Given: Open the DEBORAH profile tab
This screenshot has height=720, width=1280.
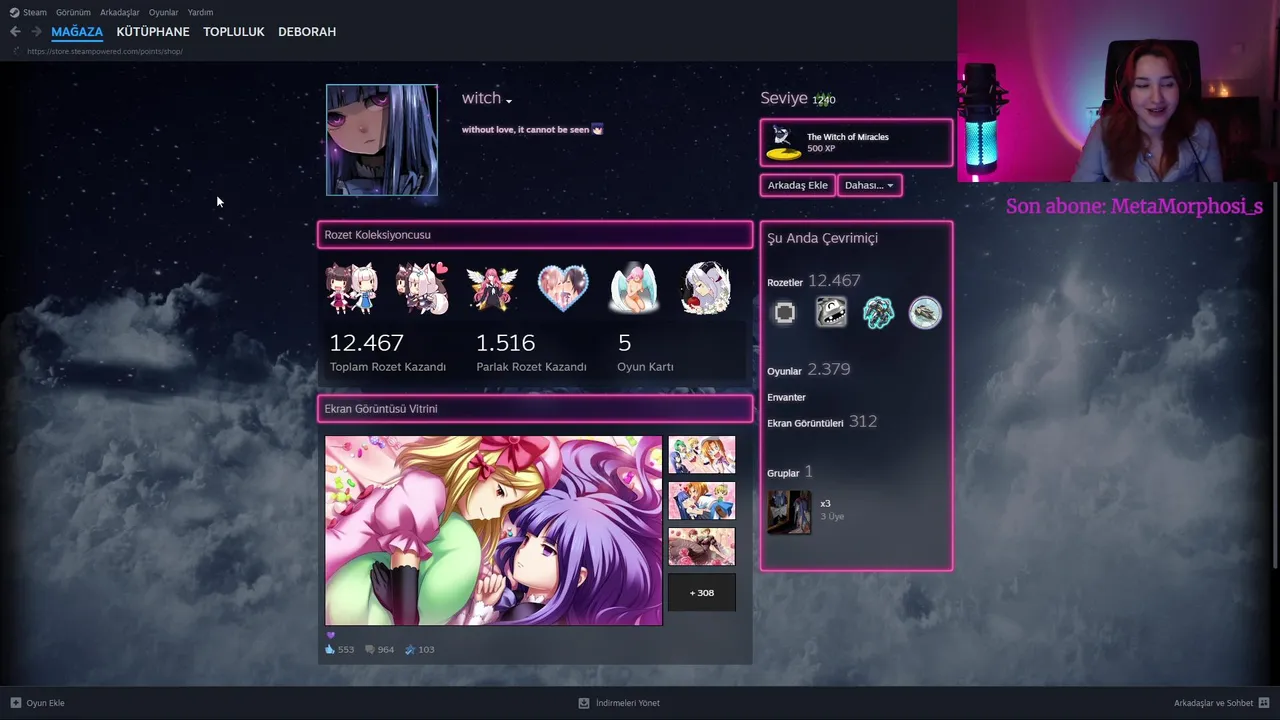Looking at the screenshot, I should point(307,32).
